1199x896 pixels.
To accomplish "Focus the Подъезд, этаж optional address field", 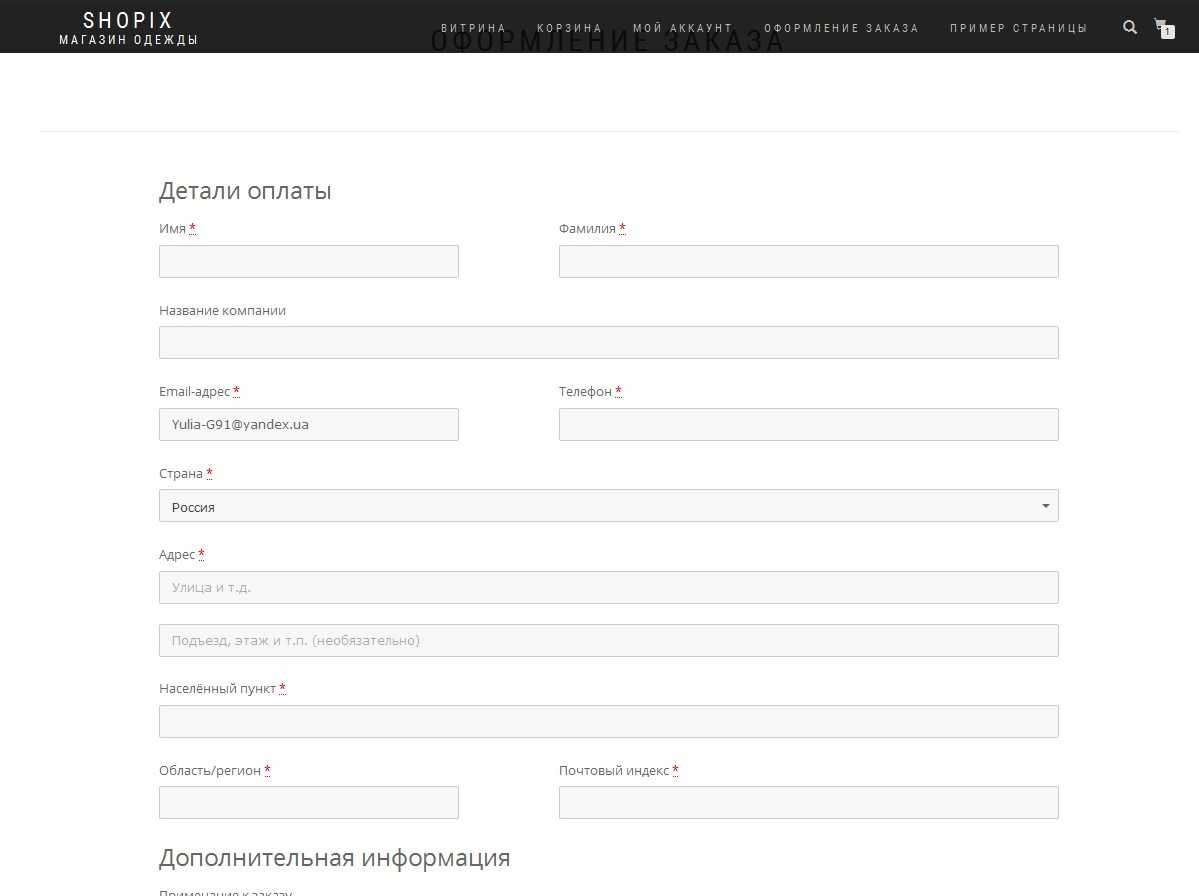I will [608, 641].
